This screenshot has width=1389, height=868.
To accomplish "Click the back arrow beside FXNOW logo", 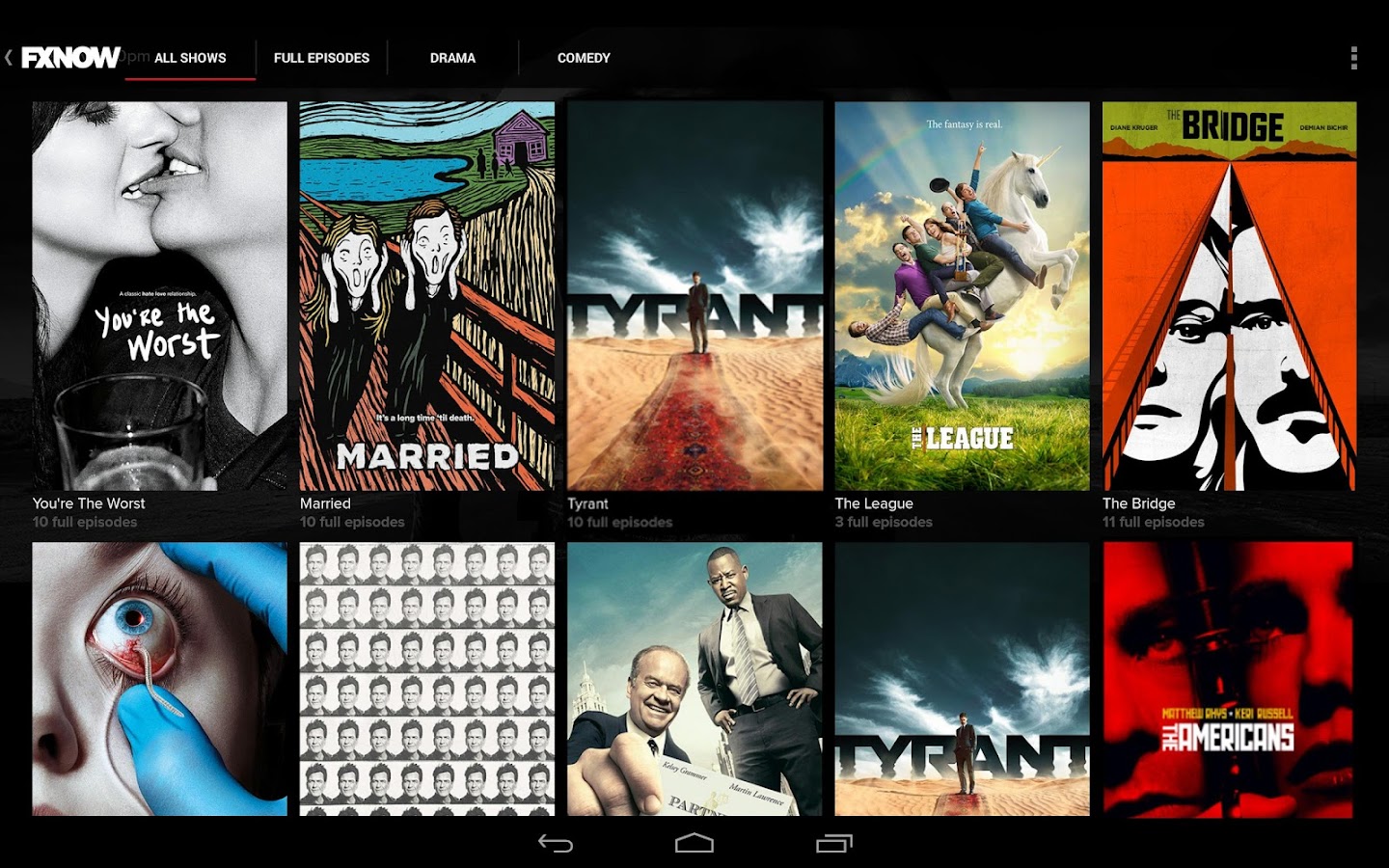I will click(x=10, y=58).
